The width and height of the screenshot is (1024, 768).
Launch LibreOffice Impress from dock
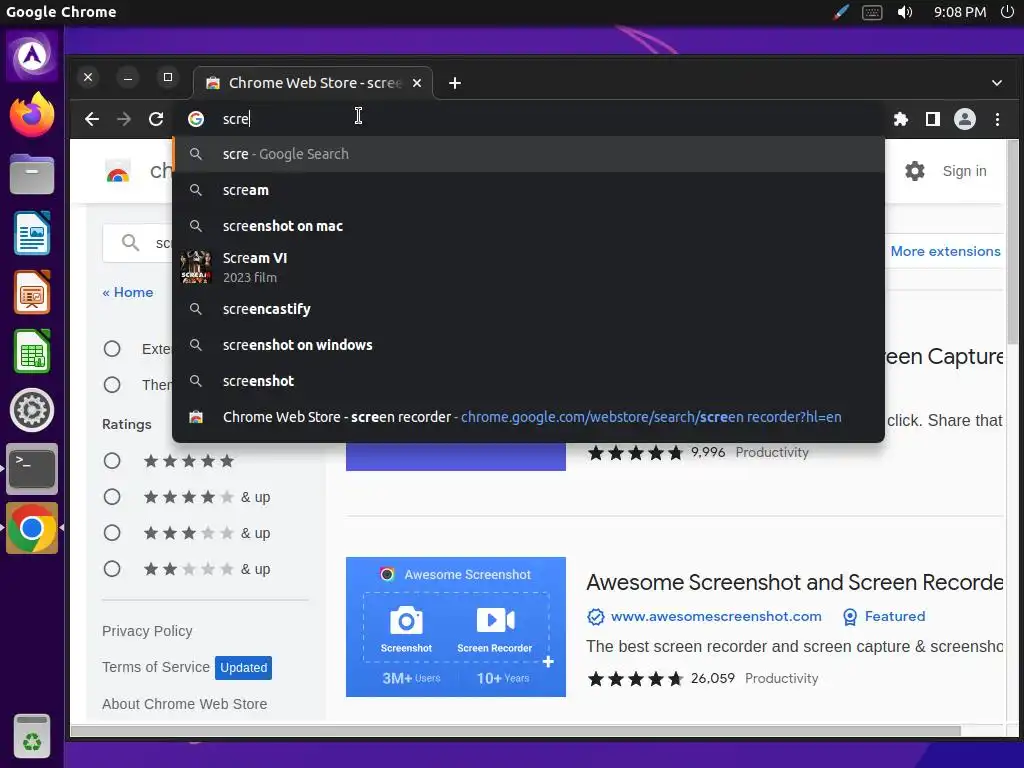tap(32, 292)
